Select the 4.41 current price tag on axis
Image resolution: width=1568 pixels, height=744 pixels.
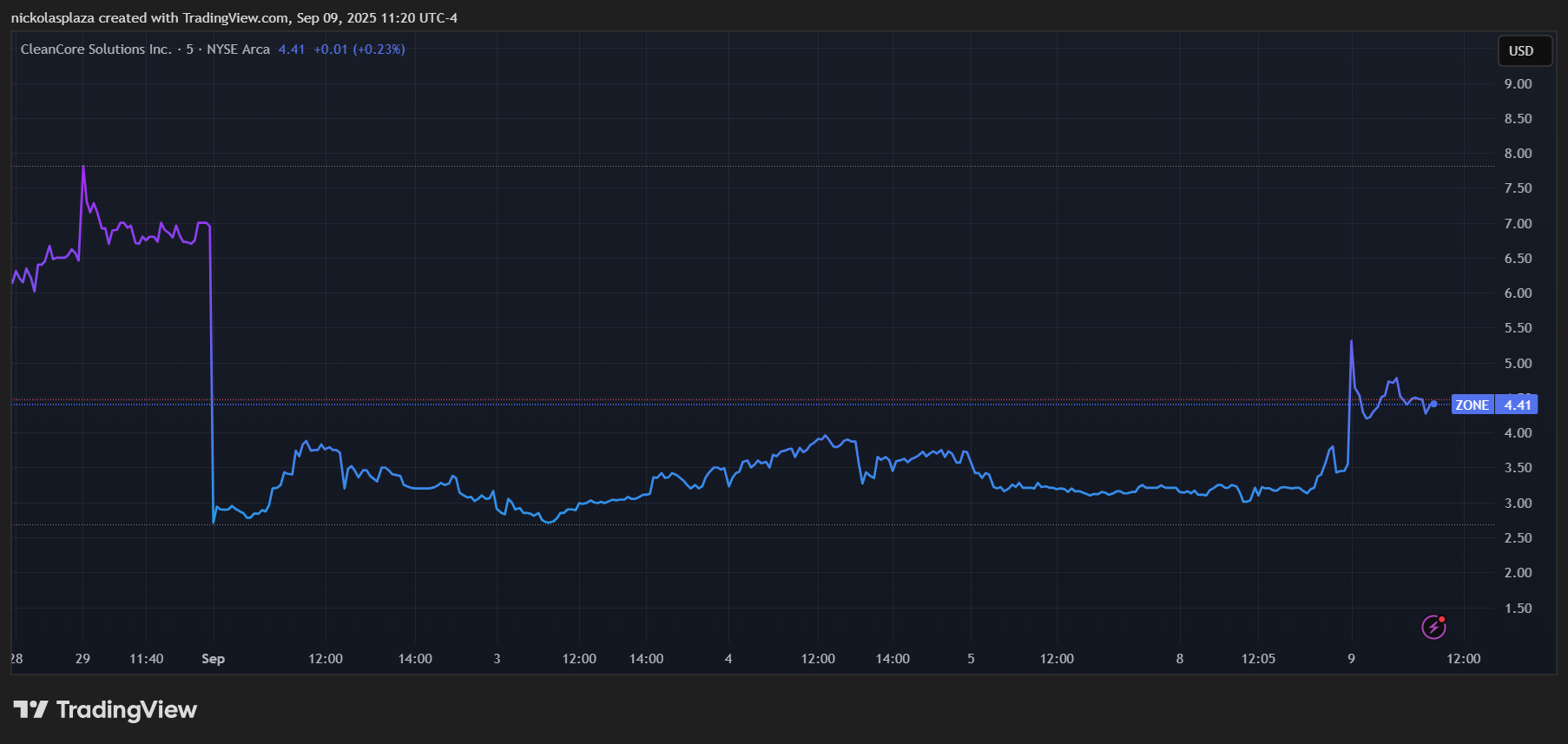point(1517,405)
